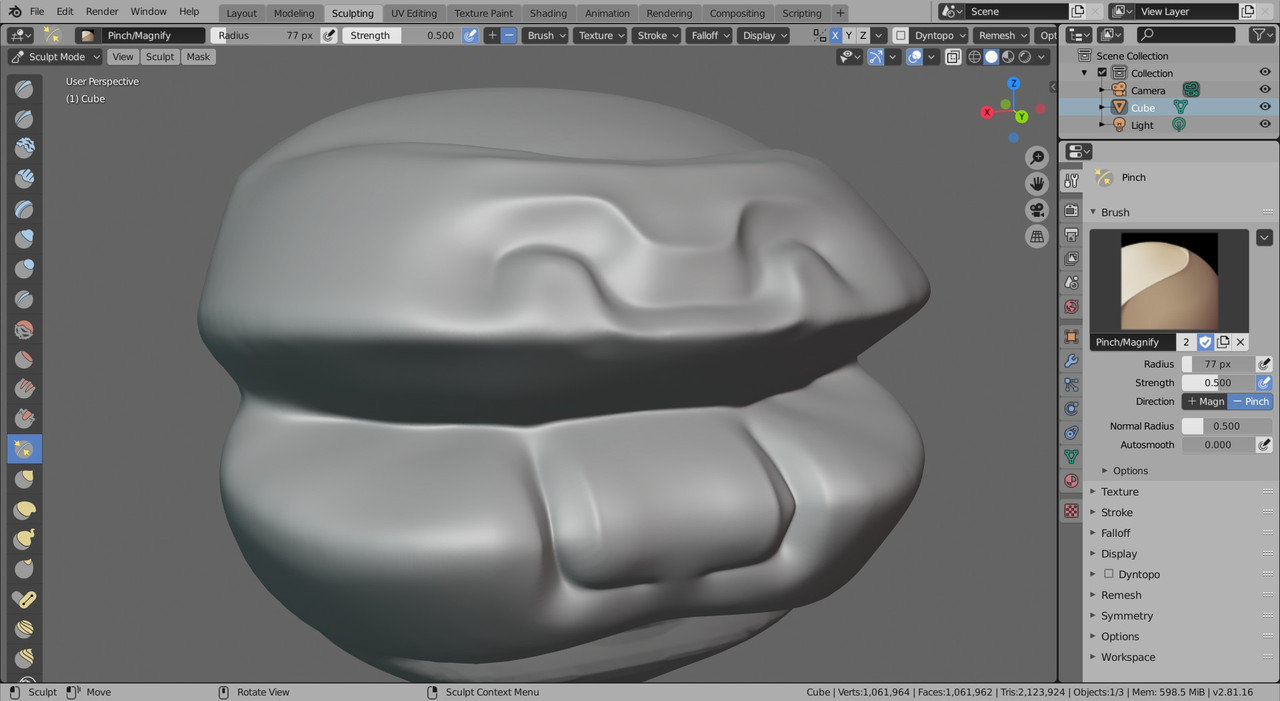Viewport: 1280px width, 701px height.
Task: Open the Sculpt Mode dropdown
Action: point(56,57)
